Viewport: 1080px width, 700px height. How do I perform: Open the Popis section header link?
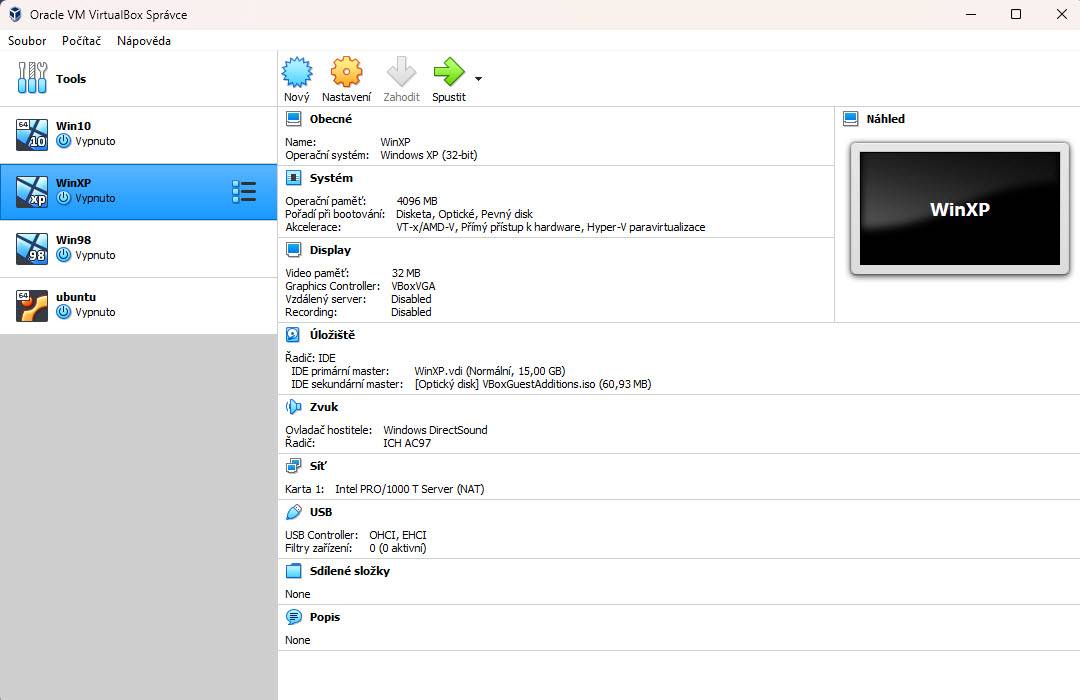pos(325,617)
